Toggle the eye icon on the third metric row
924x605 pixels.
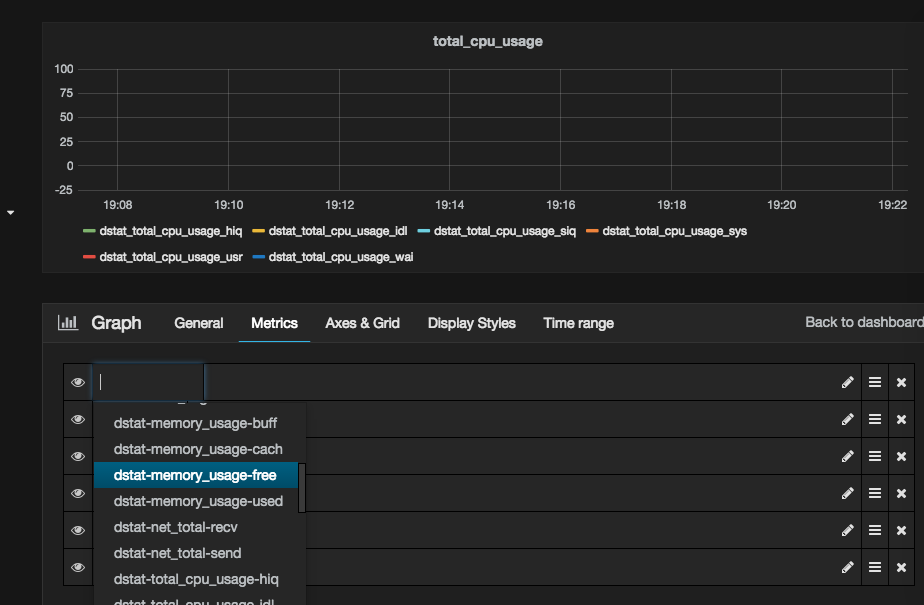point(78,456)
